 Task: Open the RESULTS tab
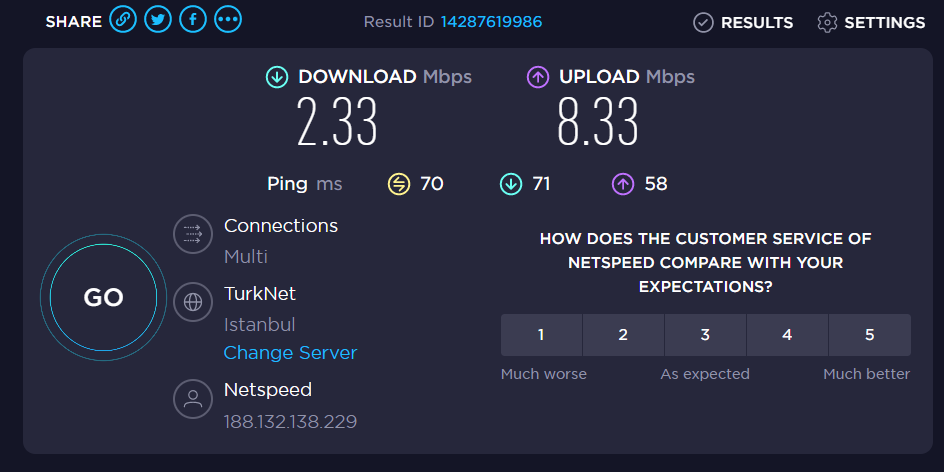coord(743,22)
